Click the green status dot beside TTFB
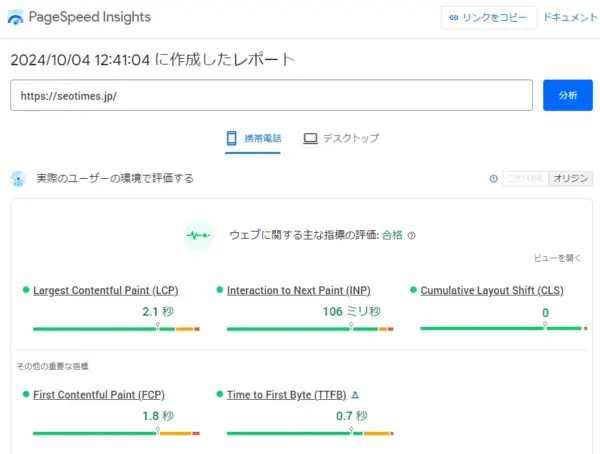 (x=220, y=394)
